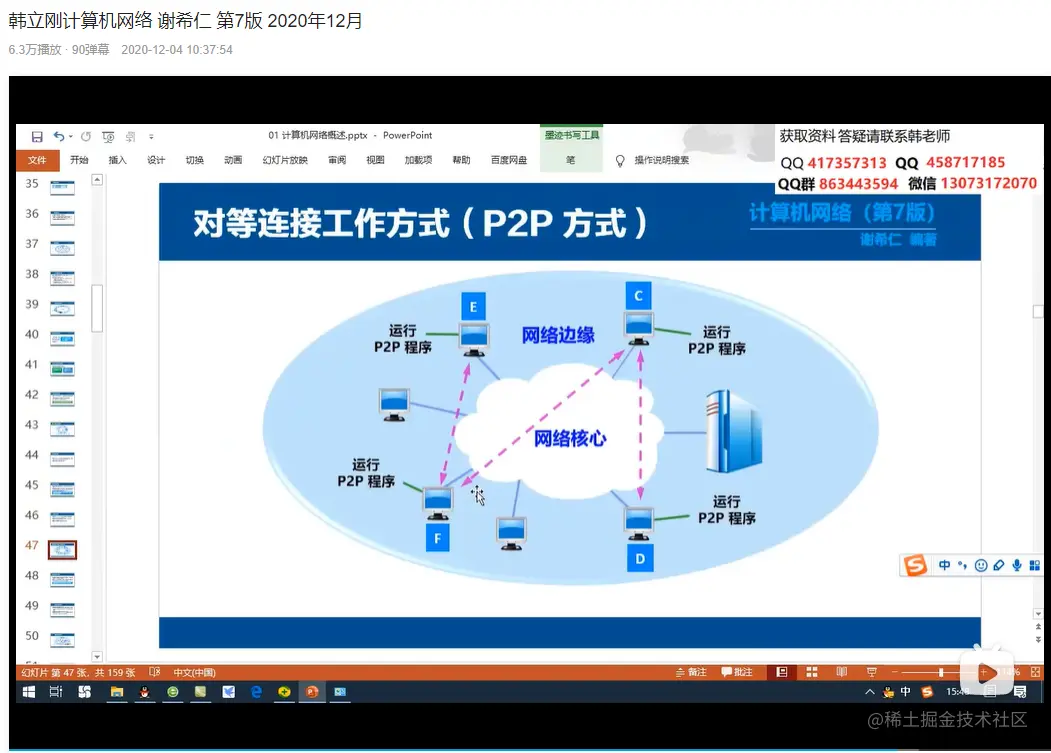Select slide 38 thumbnail

point(62,278)
